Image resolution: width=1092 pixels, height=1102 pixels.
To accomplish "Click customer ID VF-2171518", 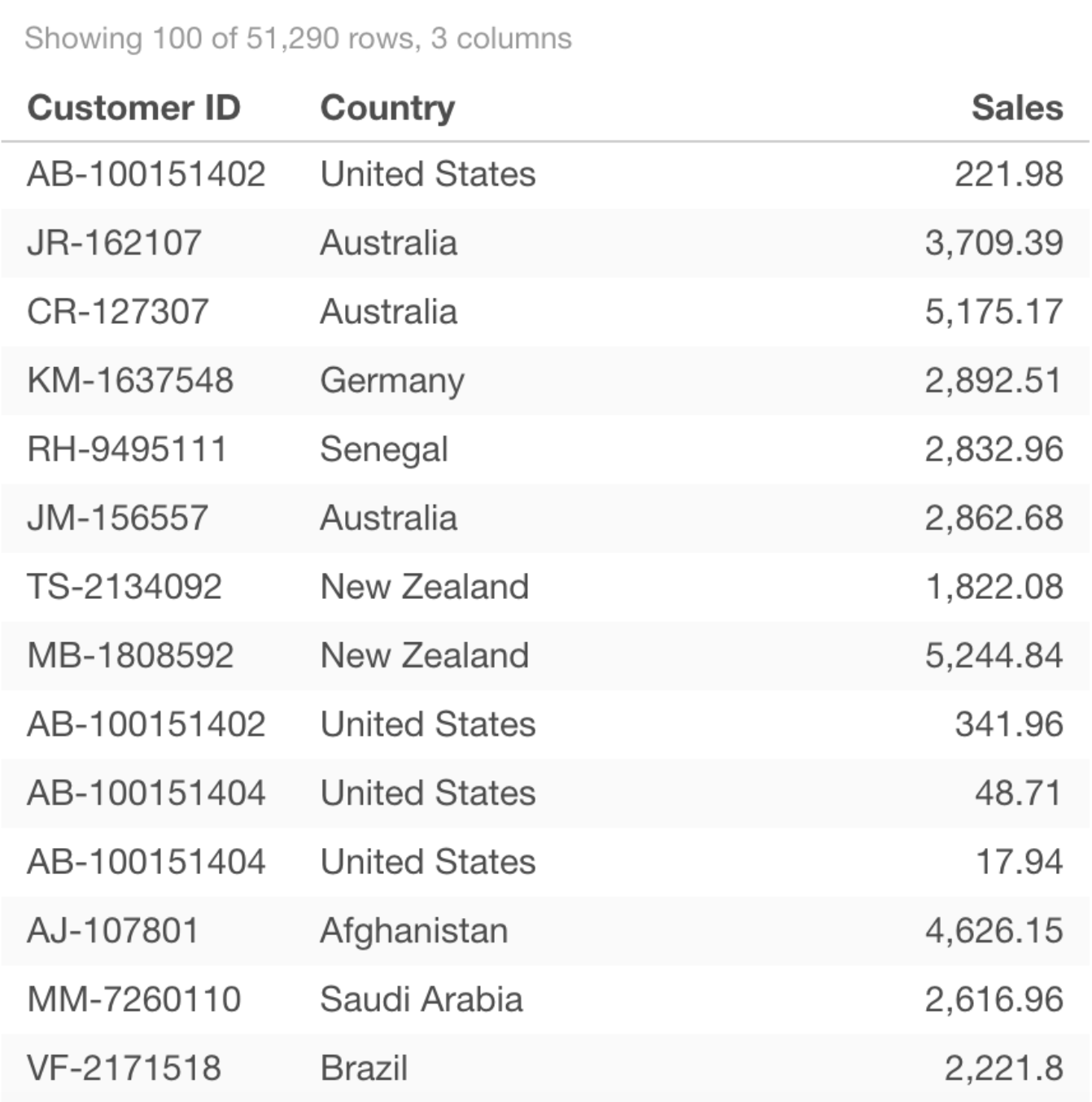I will click(124, 1068).
